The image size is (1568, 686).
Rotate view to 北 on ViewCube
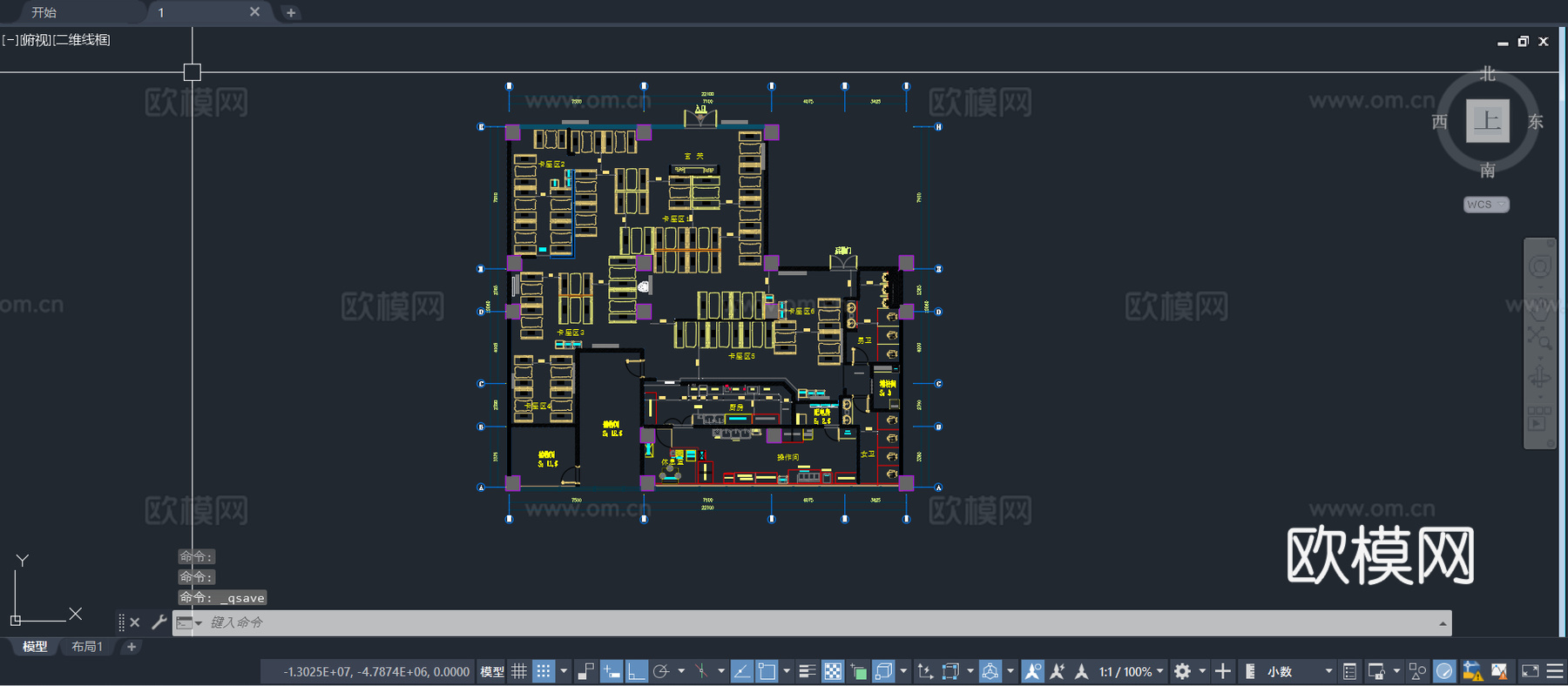point(1488,74)
